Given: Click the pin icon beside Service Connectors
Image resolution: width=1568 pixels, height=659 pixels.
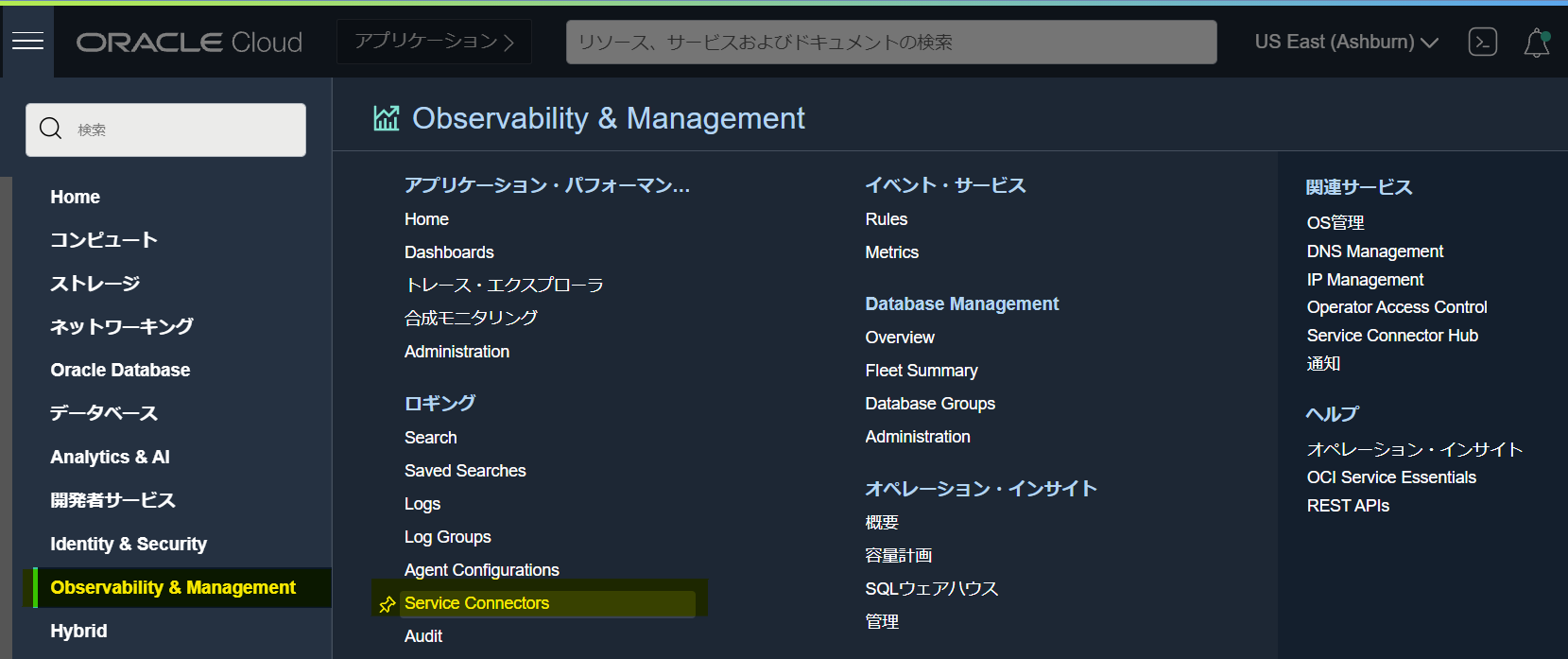Looking at the screenshot, I should click(x=387, y=604).
